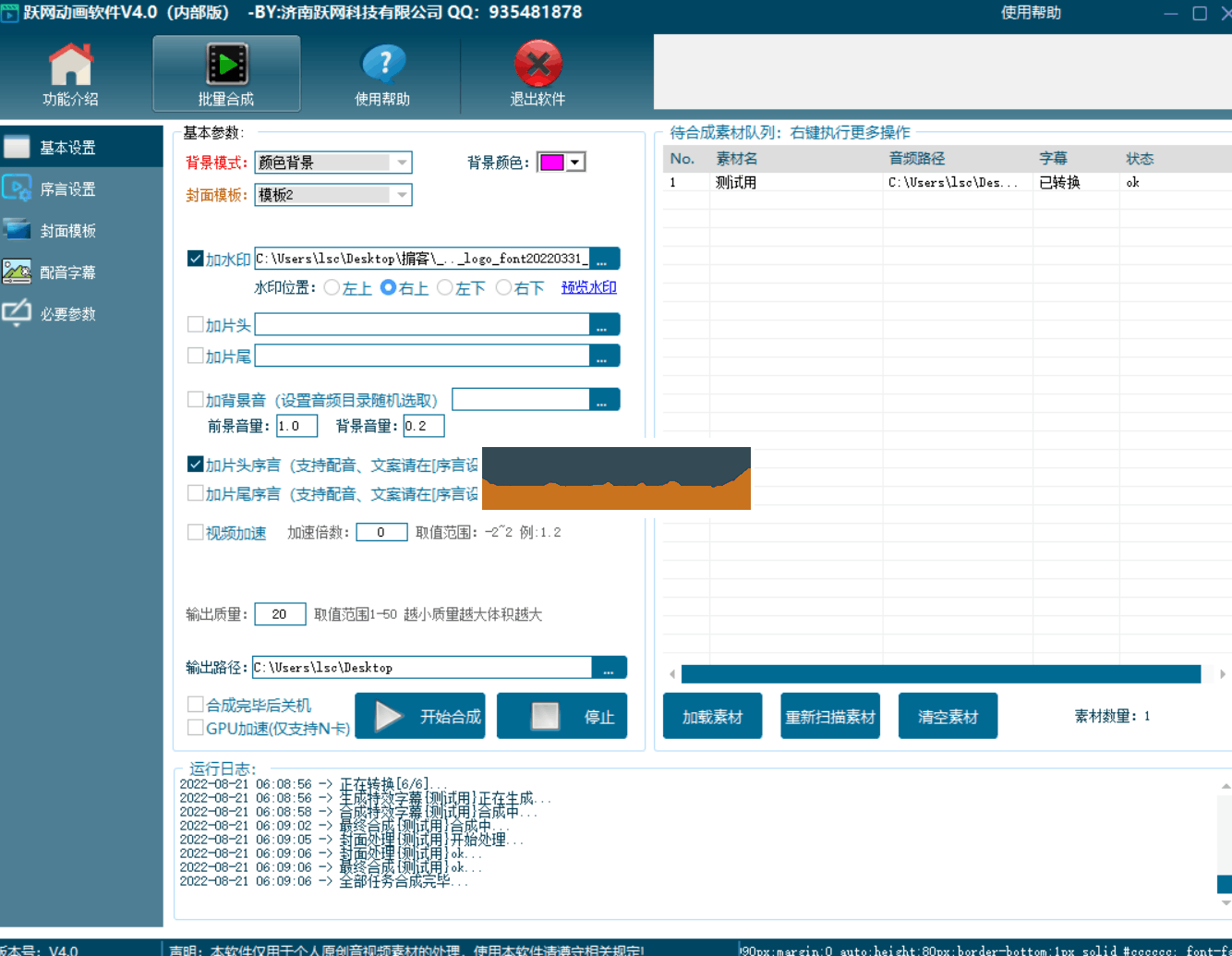Click browse button for background audio folder
This screenshot has width=1232, height=956.
(604, 399)
